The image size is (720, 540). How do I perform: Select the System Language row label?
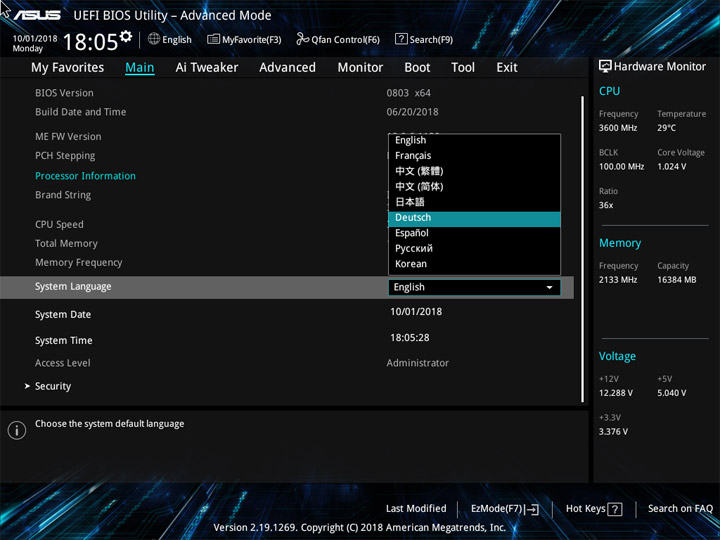click(x=73, y=287)
